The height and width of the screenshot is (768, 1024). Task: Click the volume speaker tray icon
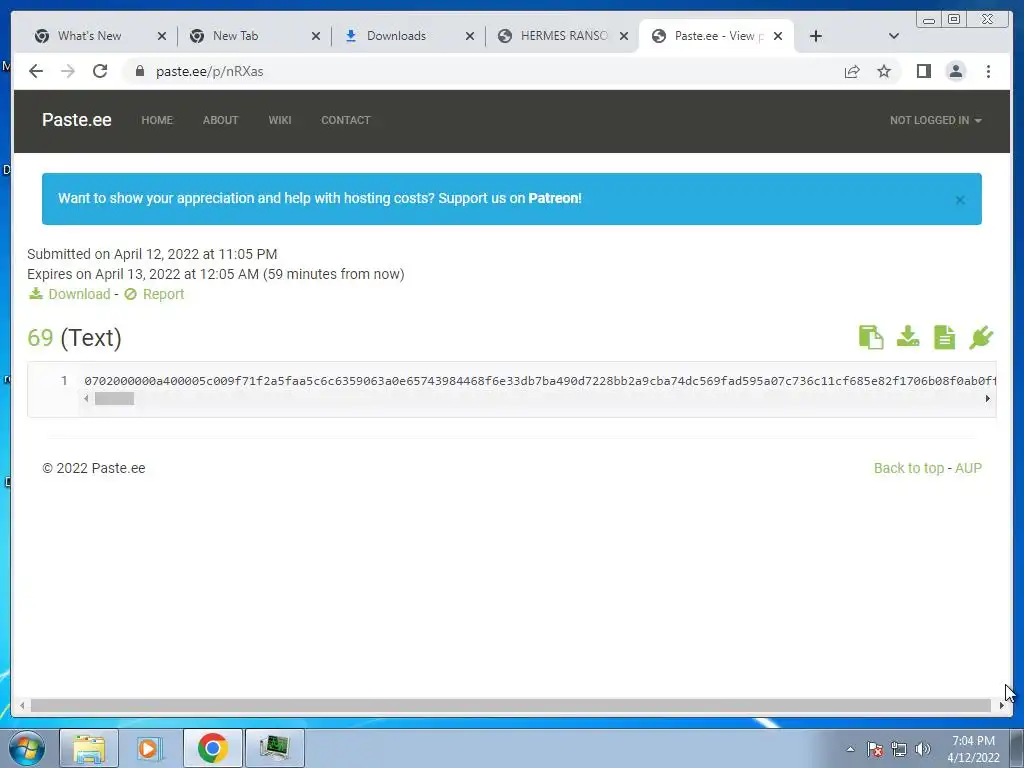tap(923, 749)
